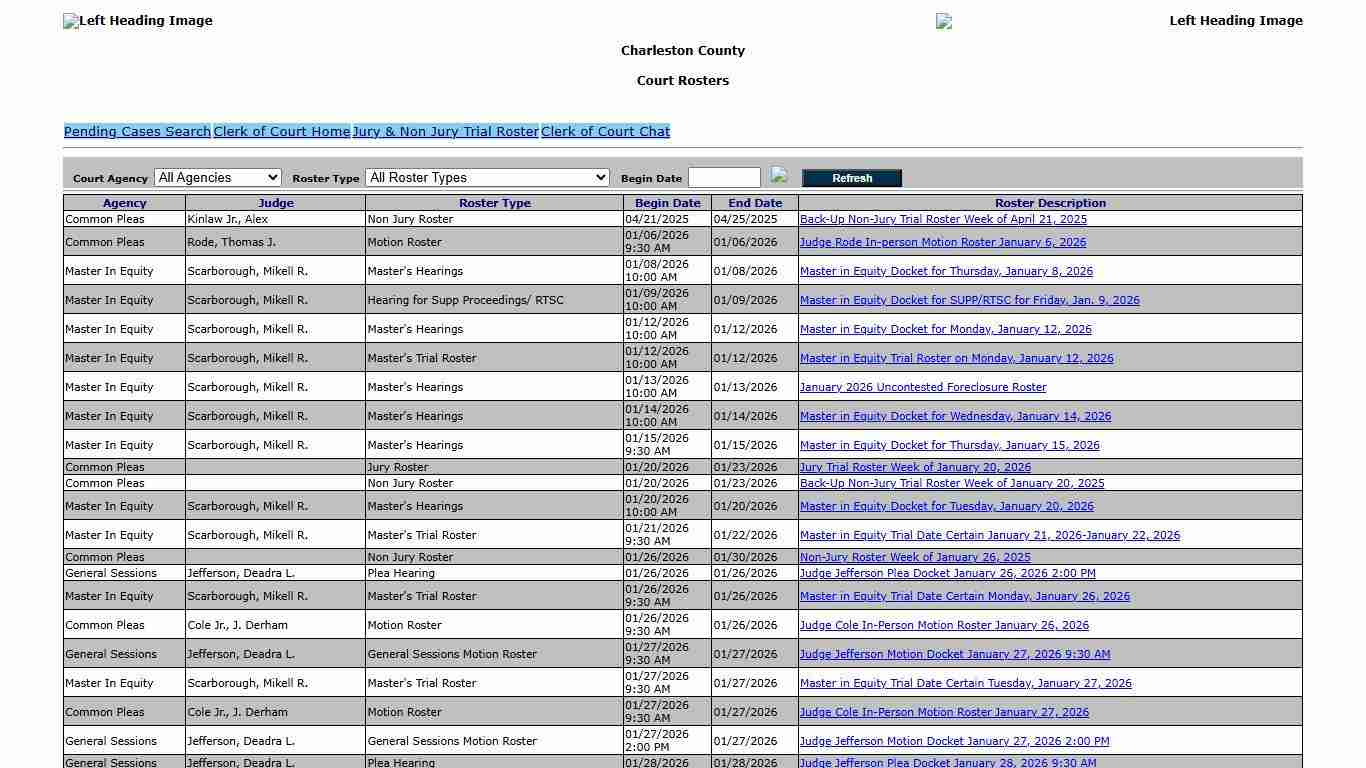View Judge Rode In-person Motion Roster January 6
The image size is (1366, 768).
[942, 242]
